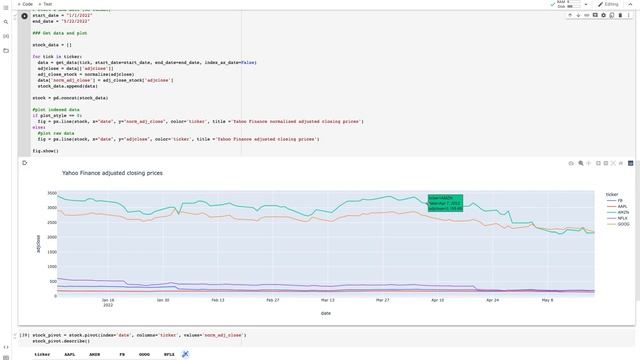Open the variables inspector sidebar icon
Image resolution: width=640 pixels, height=360 pixels.
click(x=6, y=36)
